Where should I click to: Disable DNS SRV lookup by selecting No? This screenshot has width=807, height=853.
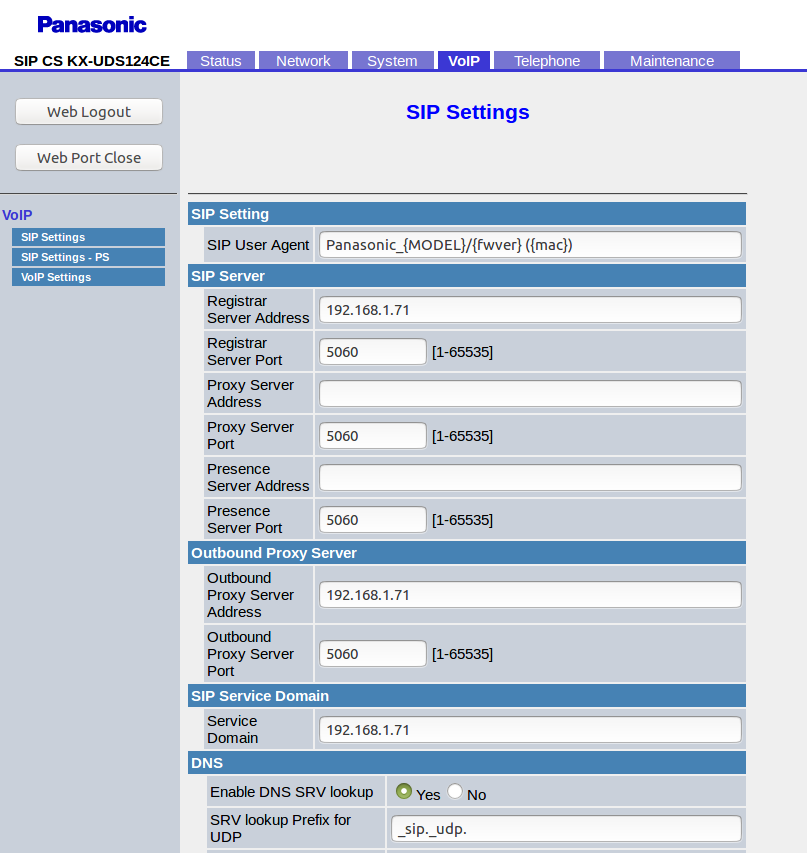(454, 791)
